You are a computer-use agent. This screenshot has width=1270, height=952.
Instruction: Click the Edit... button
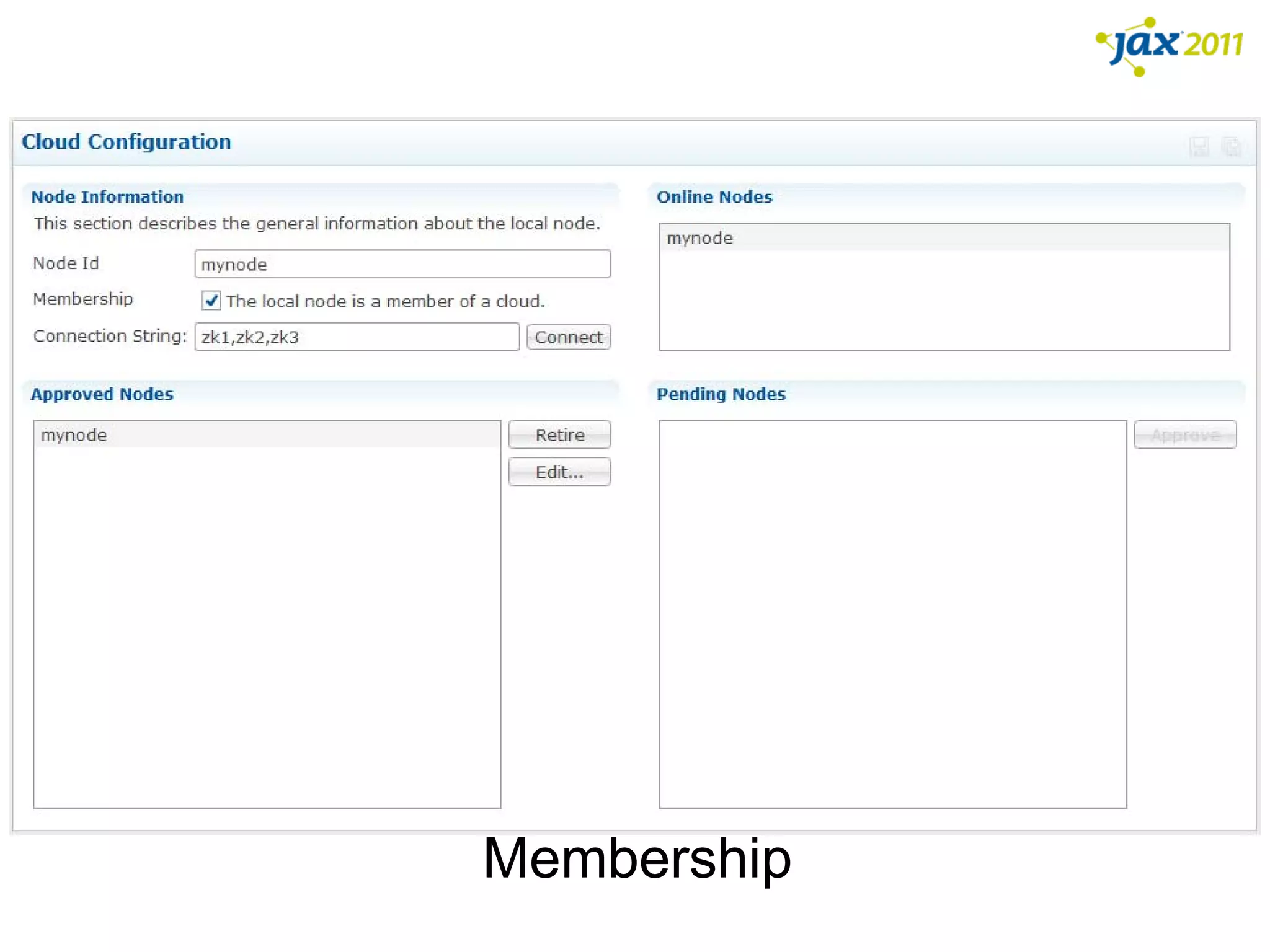tap(559, 472)
